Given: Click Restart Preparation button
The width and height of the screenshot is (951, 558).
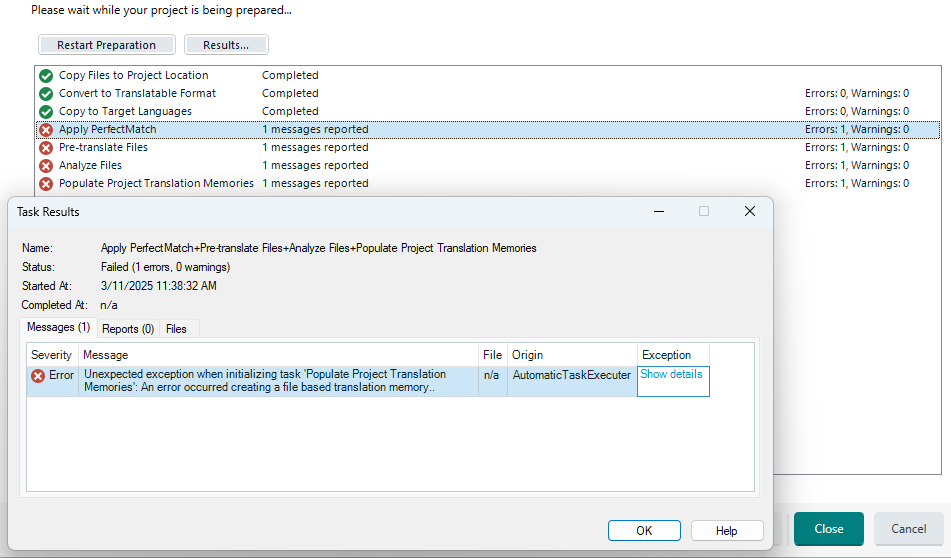Looking at the screenshot, I should tap(107, 45).
